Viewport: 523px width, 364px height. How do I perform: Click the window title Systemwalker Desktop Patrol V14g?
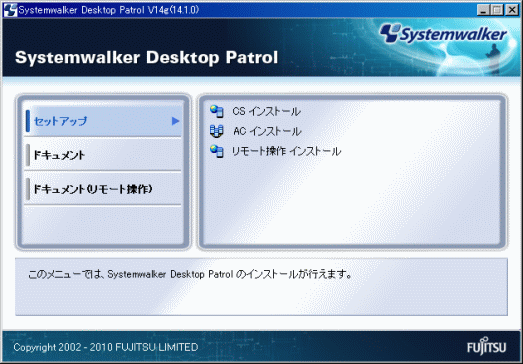point(109,10)
